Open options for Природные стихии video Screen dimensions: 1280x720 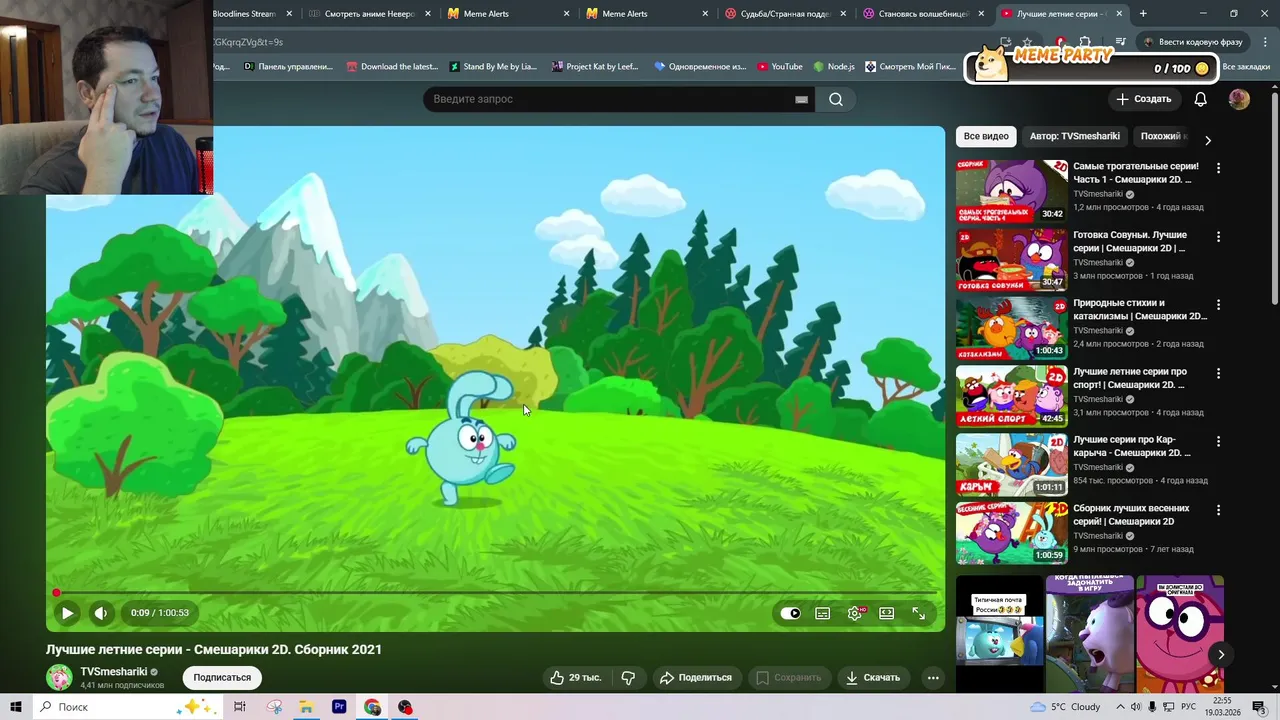(1218, 305)
